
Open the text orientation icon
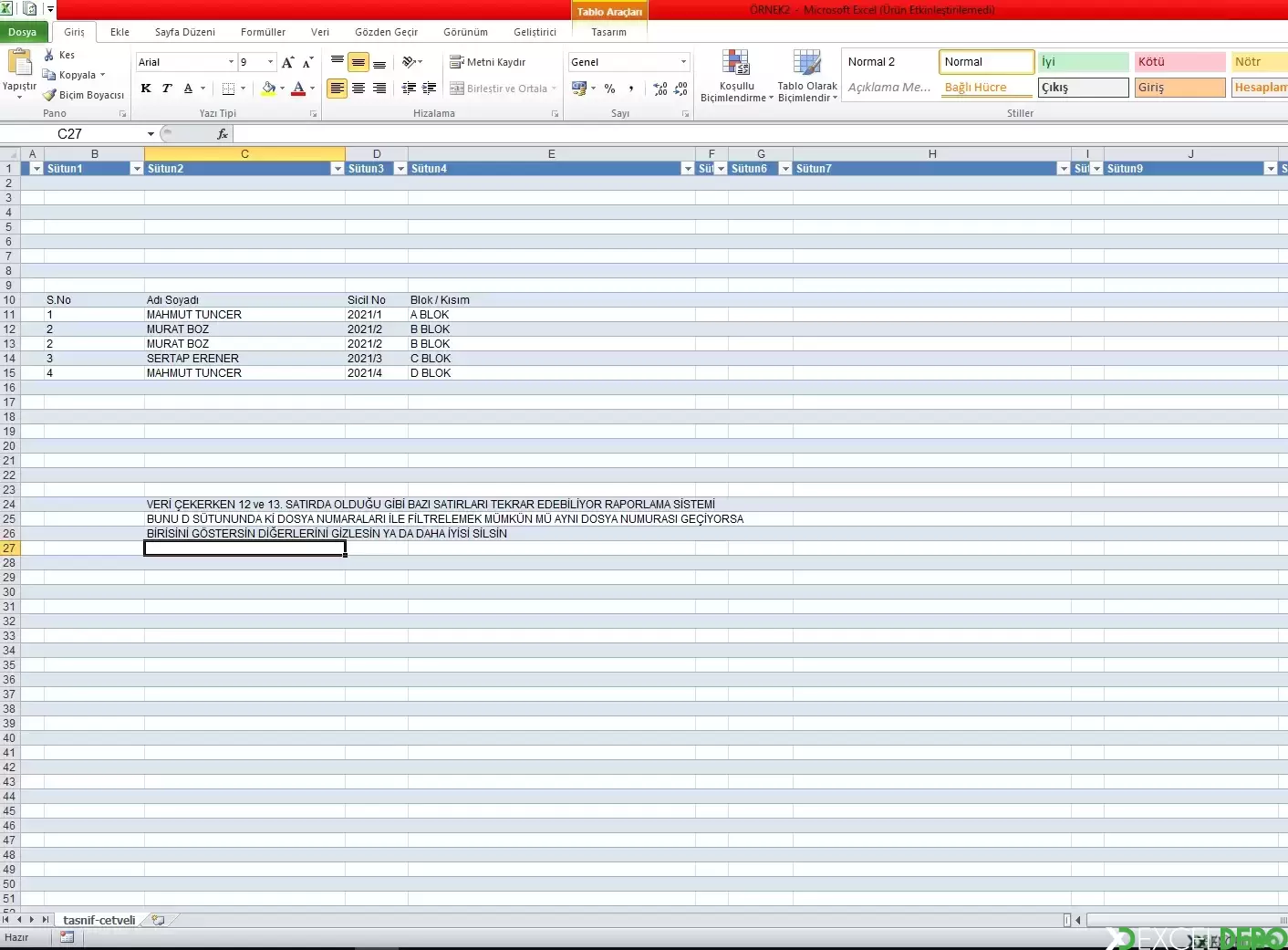[x=410, y=62]
